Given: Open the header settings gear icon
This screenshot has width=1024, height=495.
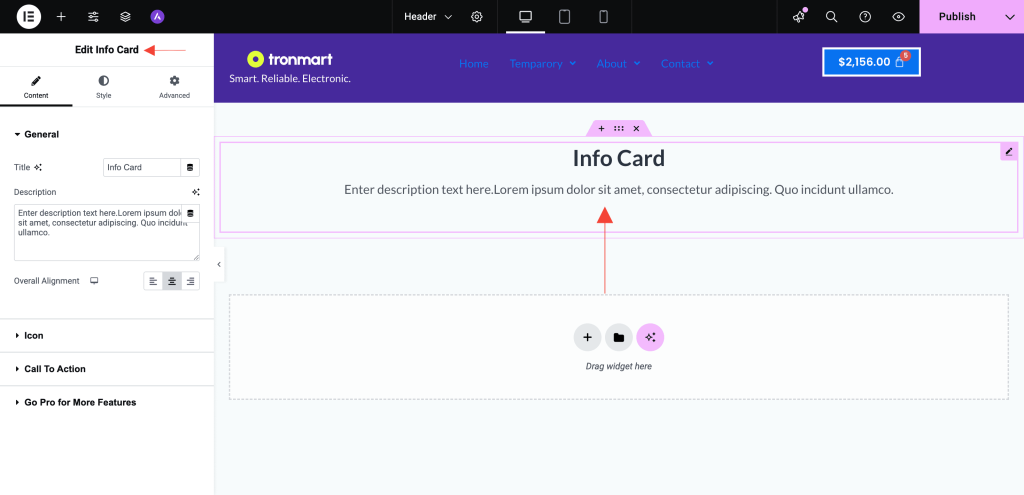Looking at the screenshot, I should click(477, 17).
